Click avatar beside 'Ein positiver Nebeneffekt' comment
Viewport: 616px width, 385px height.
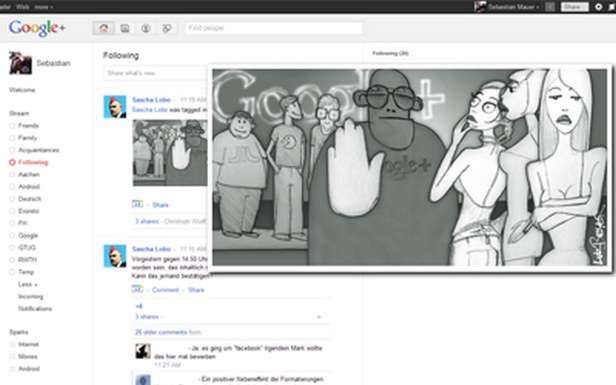point(143,380)
